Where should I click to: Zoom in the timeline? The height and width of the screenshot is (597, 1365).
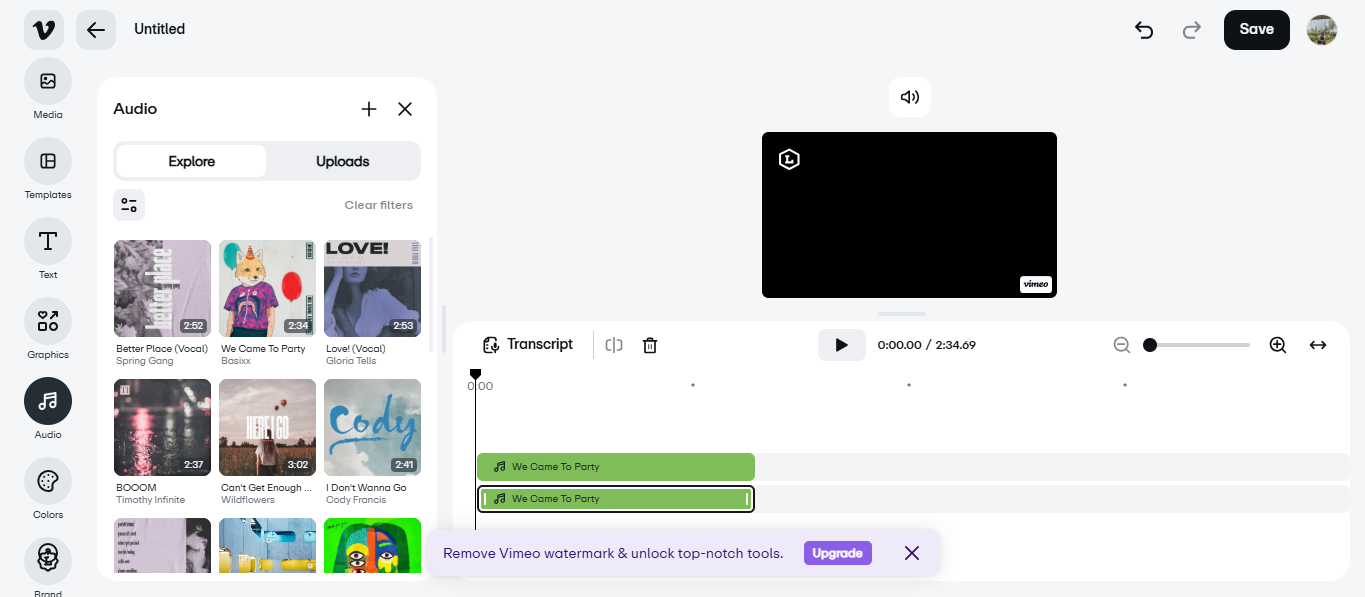[x=1278, y=345]
